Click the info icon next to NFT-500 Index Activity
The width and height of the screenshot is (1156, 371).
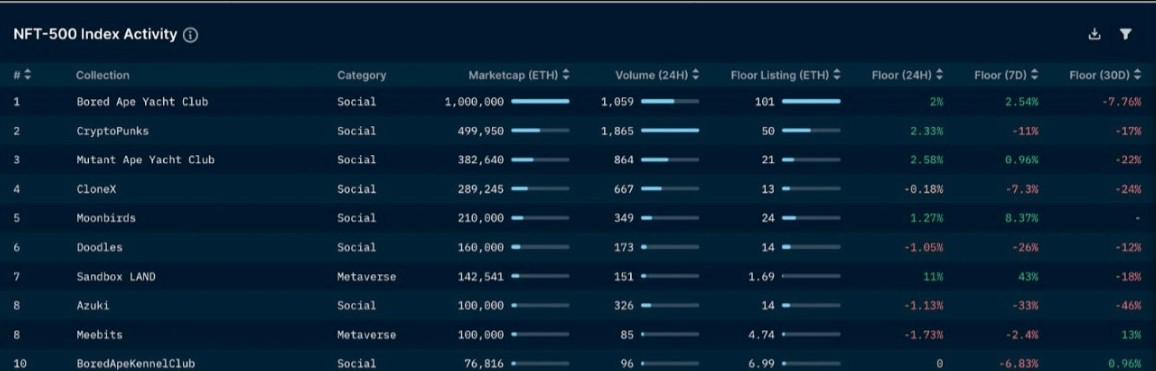tap(190, 35)
